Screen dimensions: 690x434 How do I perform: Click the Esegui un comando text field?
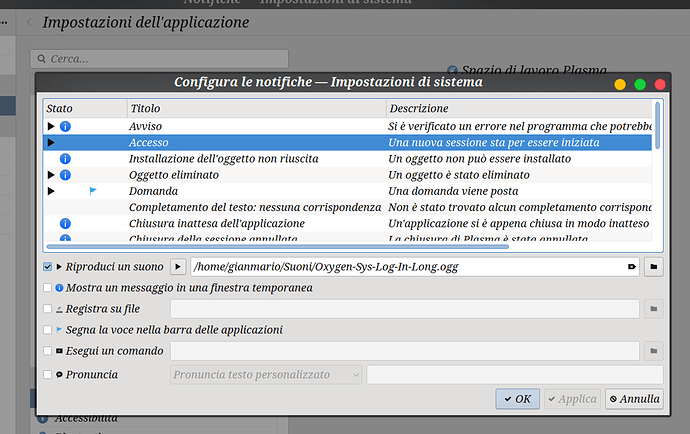coord(405,351)
